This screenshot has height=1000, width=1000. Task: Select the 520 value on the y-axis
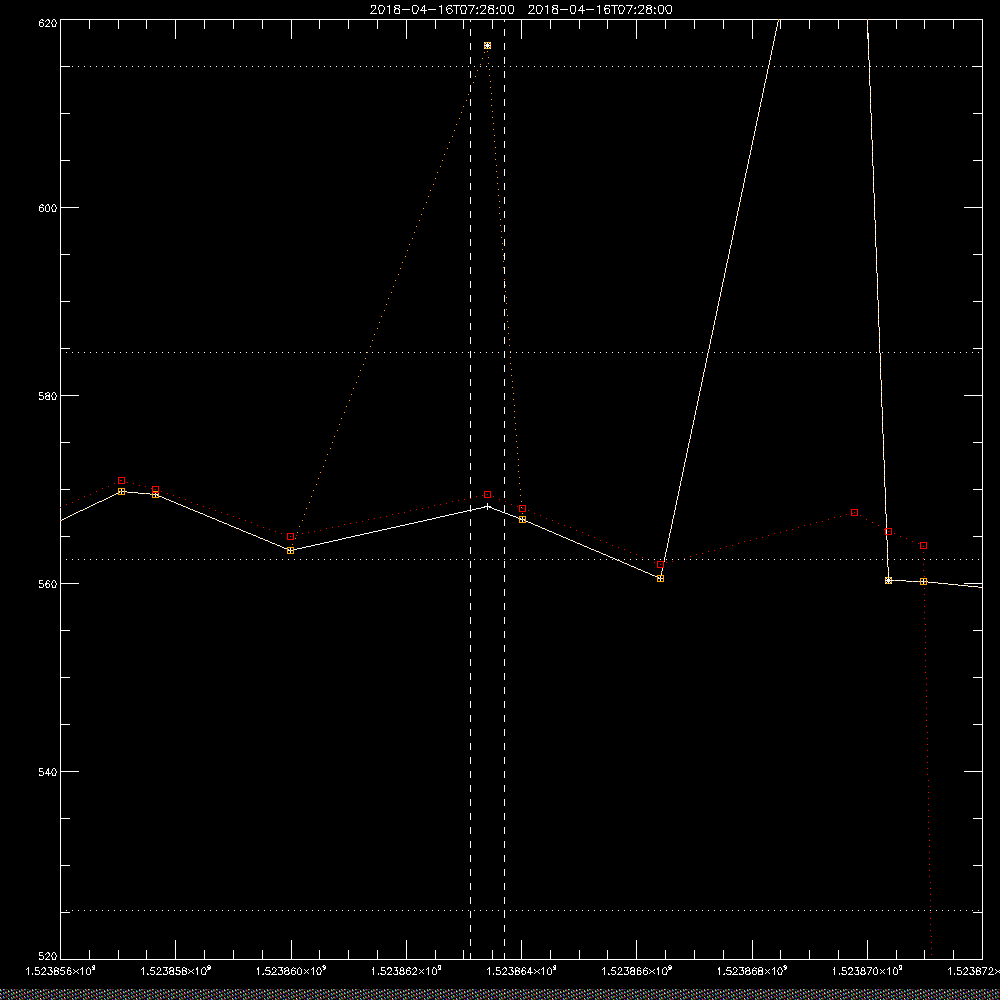(x=48, y=955)
